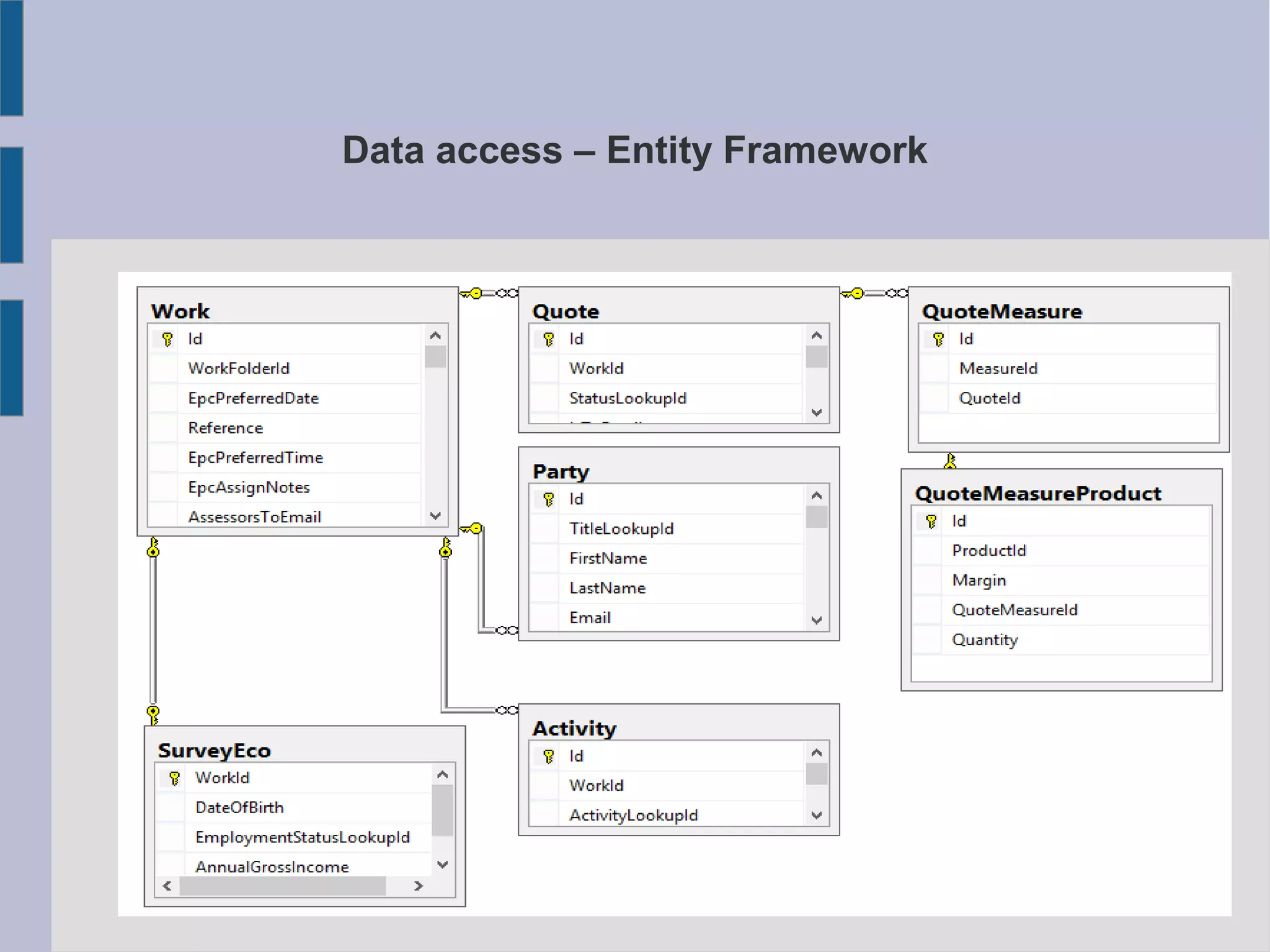This screenshot has width=1270, height=952.
Task: Click the key icon in Party table Id row
Action: click(x=548, y=499)
